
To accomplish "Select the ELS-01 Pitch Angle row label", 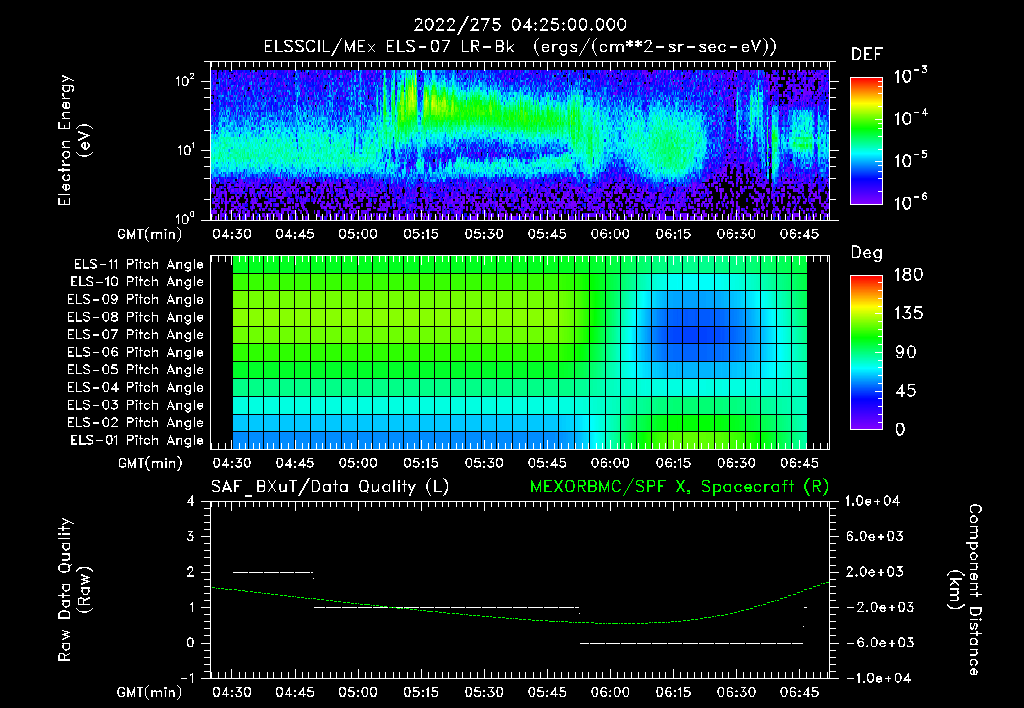I will click(x=137, y=440).
